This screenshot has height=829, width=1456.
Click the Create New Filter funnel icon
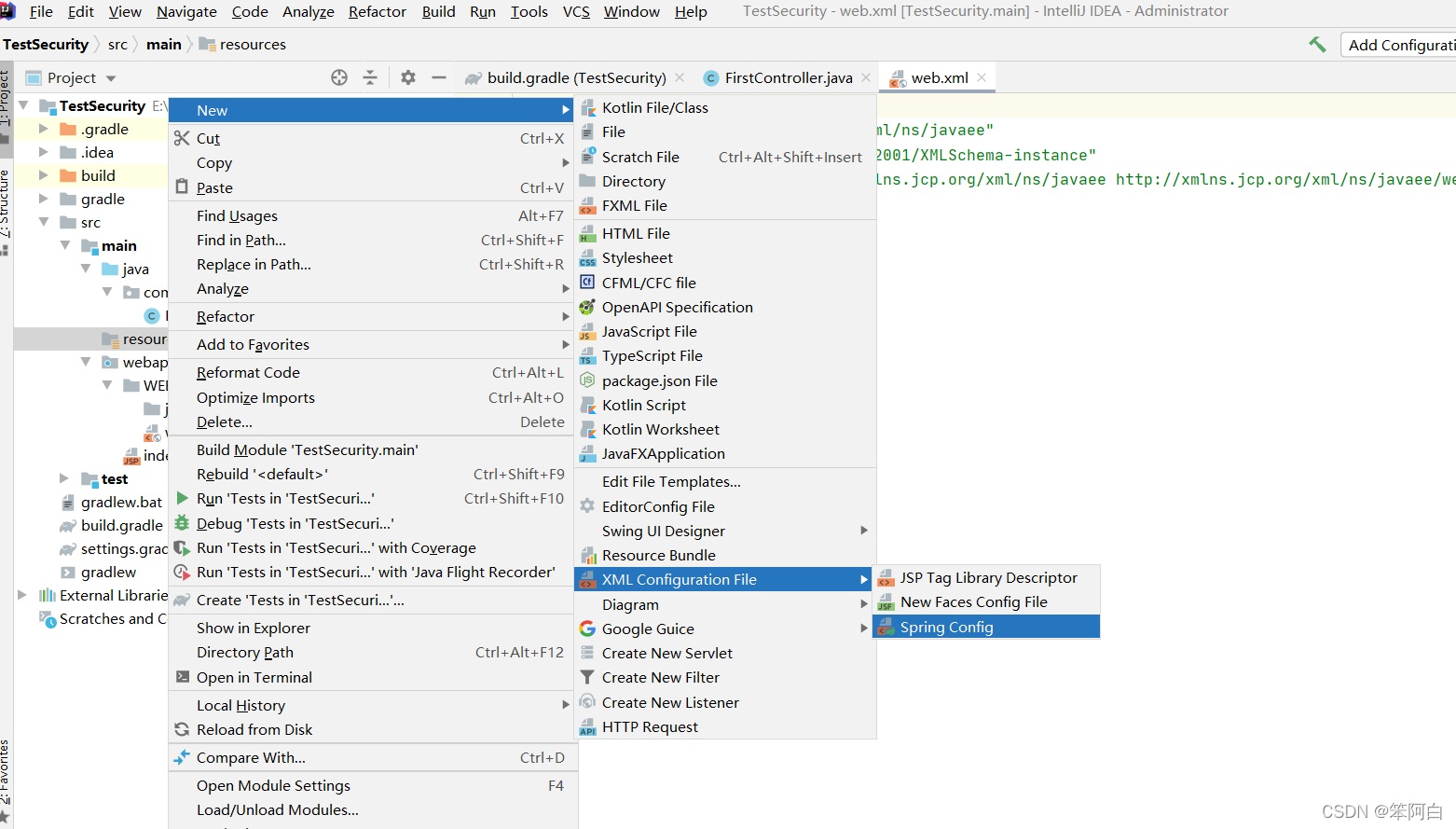coord(587,677)
